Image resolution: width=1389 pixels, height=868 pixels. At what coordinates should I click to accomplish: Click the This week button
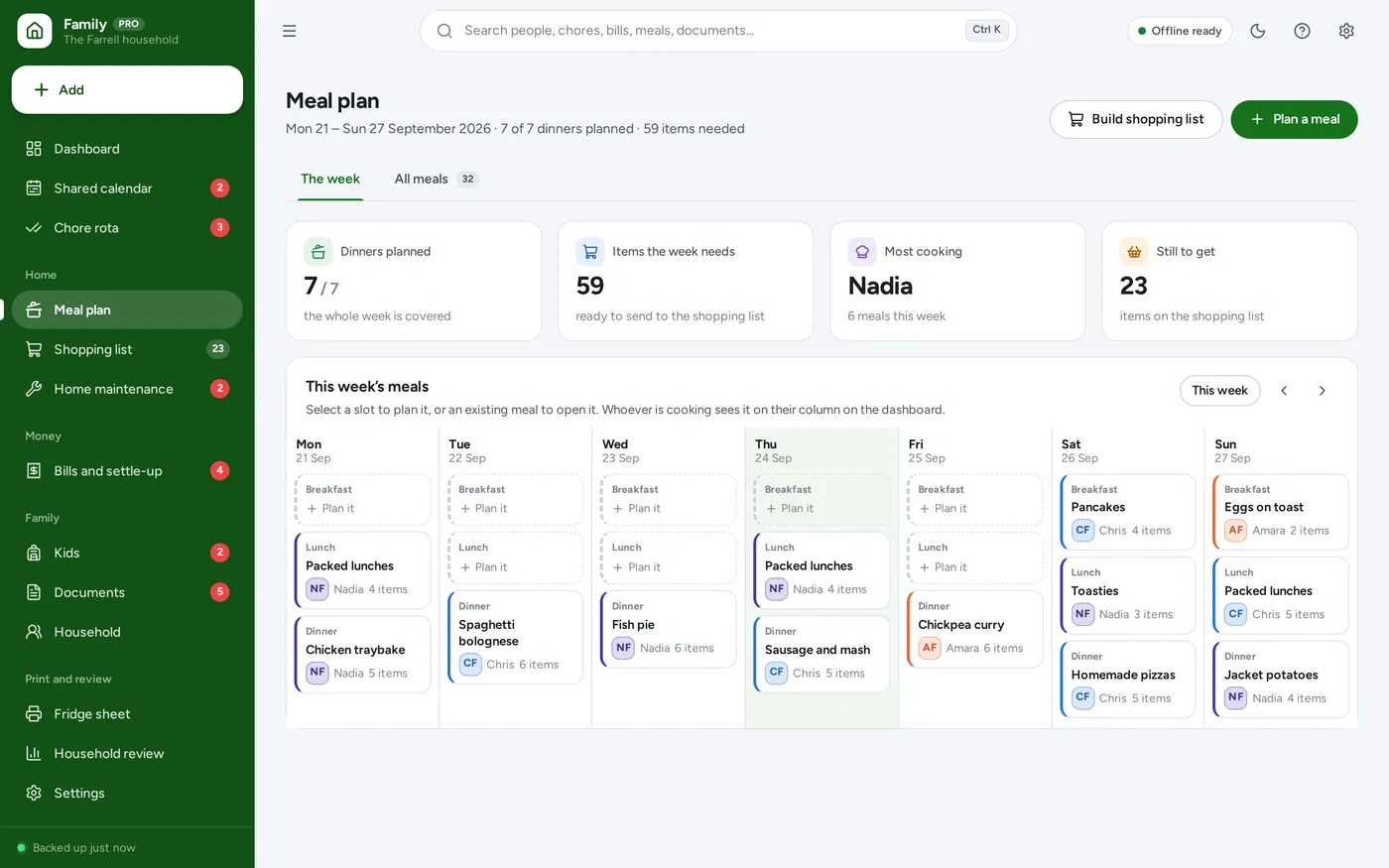1220,391
